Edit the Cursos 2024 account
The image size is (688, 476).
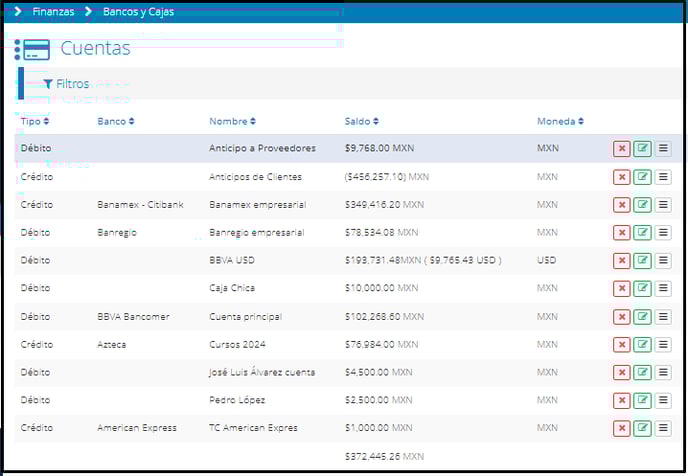coord(642,345)
